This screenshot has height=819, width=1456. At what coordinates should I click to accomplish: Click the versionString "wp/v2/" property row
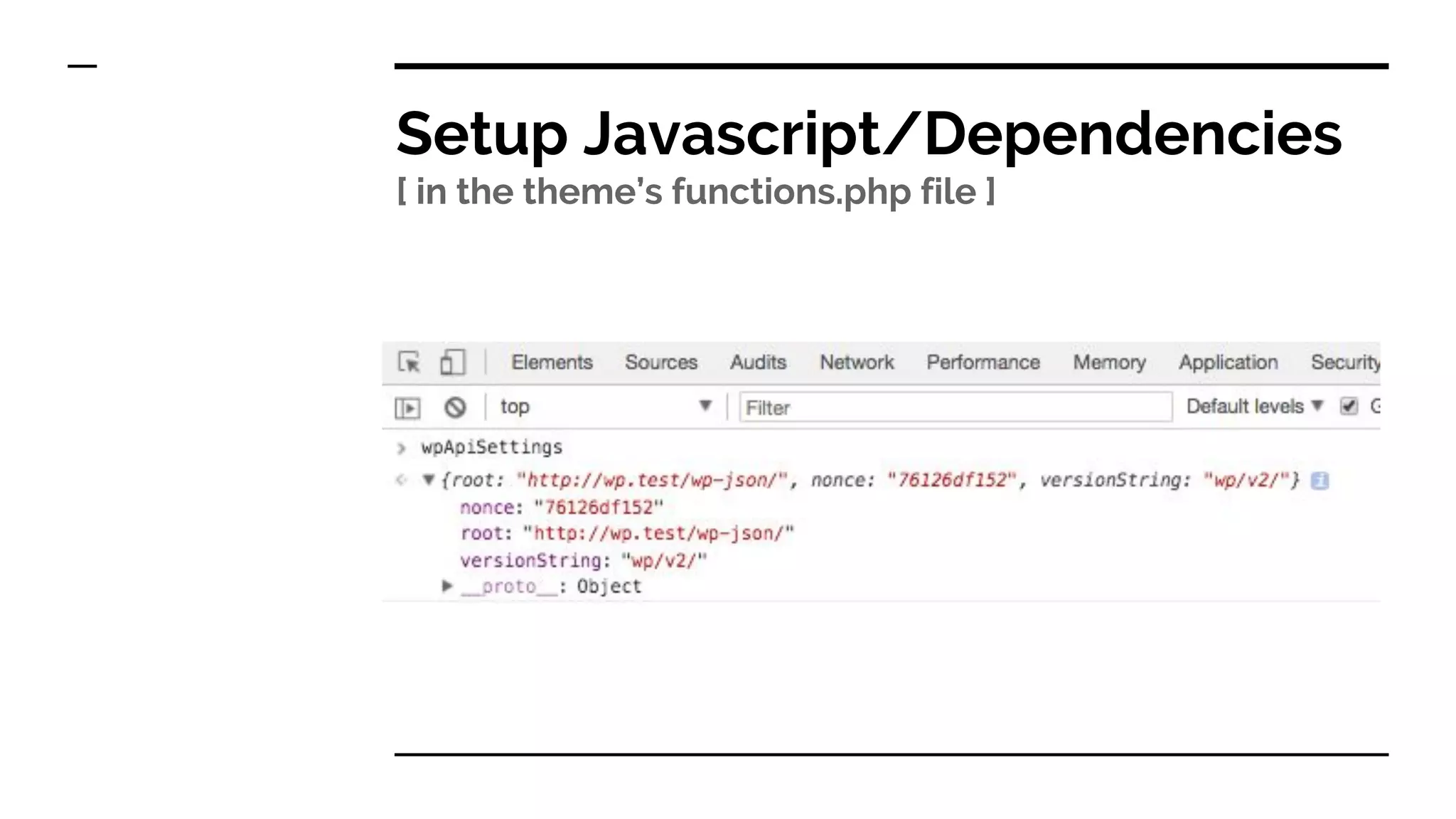pyautogui.click(x=584, y=560)
